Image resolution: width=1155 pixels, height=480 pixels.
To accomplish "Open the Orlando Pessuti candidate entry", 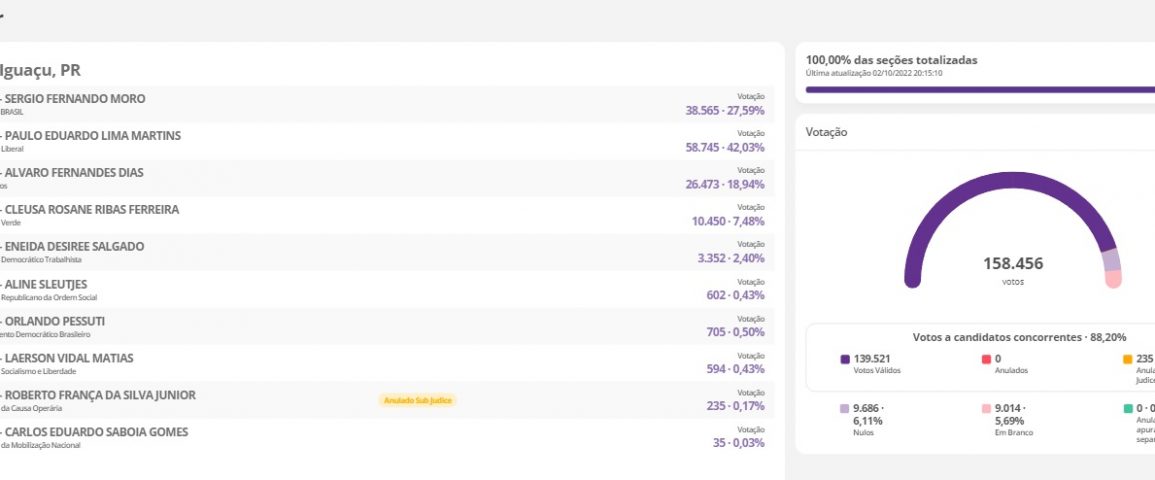I will click(386, 327).
